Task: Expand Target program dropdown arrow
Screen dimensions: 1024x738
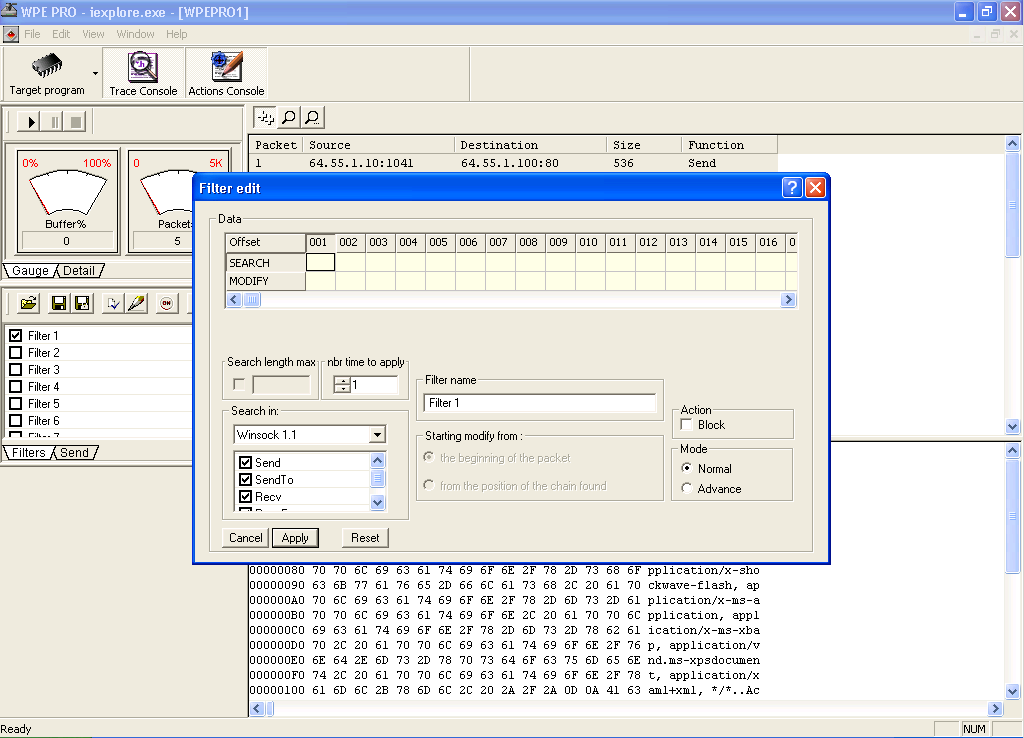Action: (95, 73)
